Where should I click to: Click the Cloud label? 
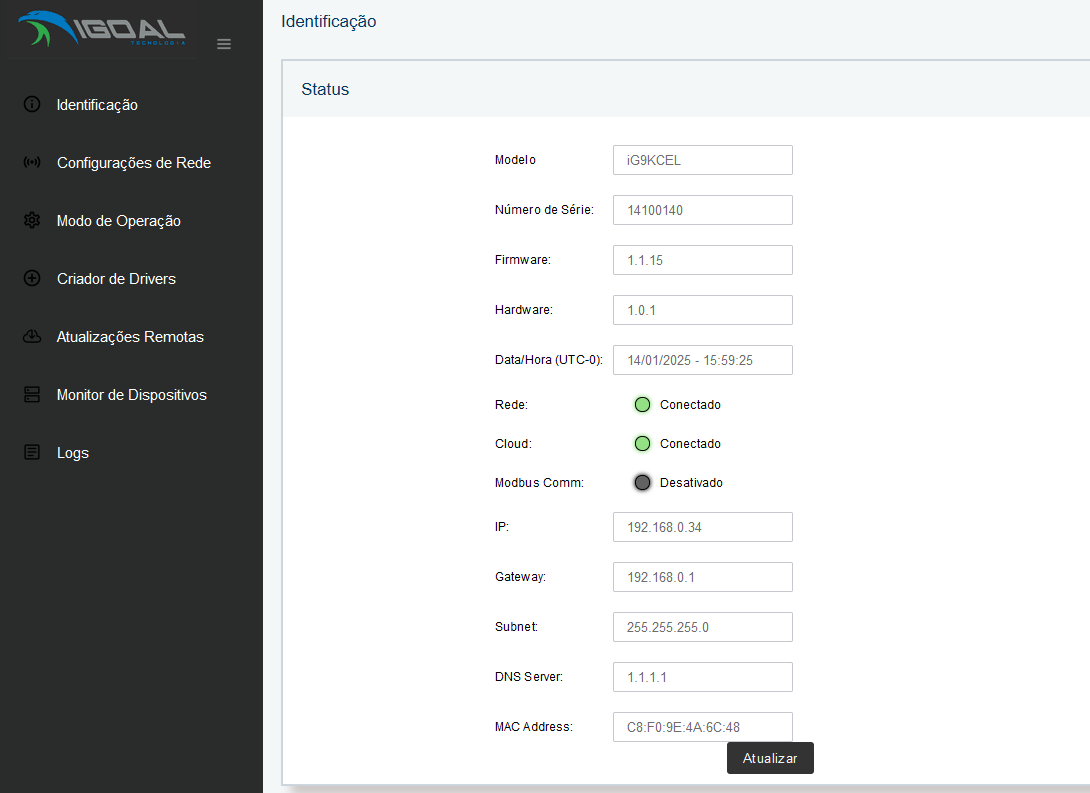513,443
